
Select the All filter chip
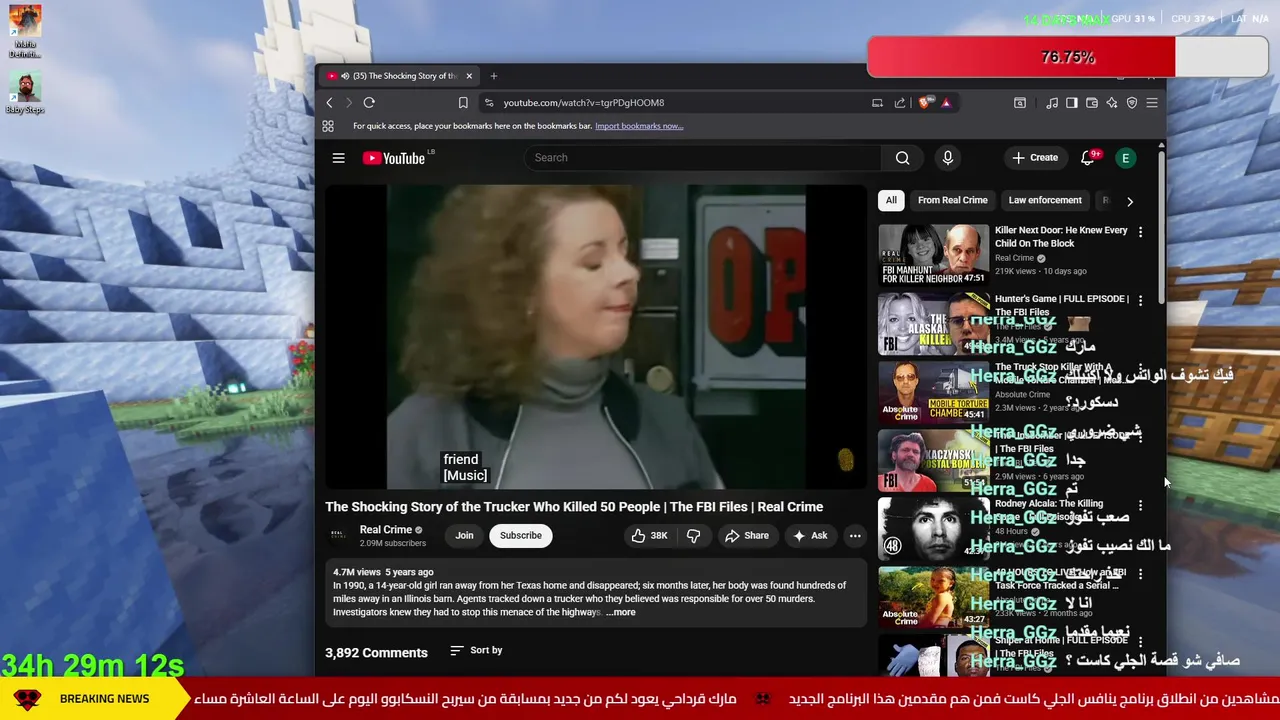(x=891, y=200)
